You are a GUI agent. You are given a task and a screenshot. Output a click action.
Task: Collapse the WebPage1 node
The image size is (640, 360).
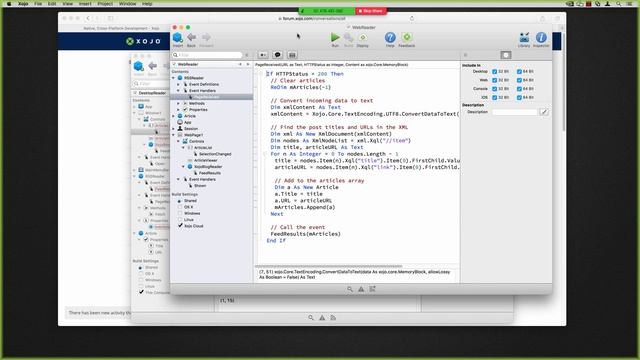coord(173,135)
